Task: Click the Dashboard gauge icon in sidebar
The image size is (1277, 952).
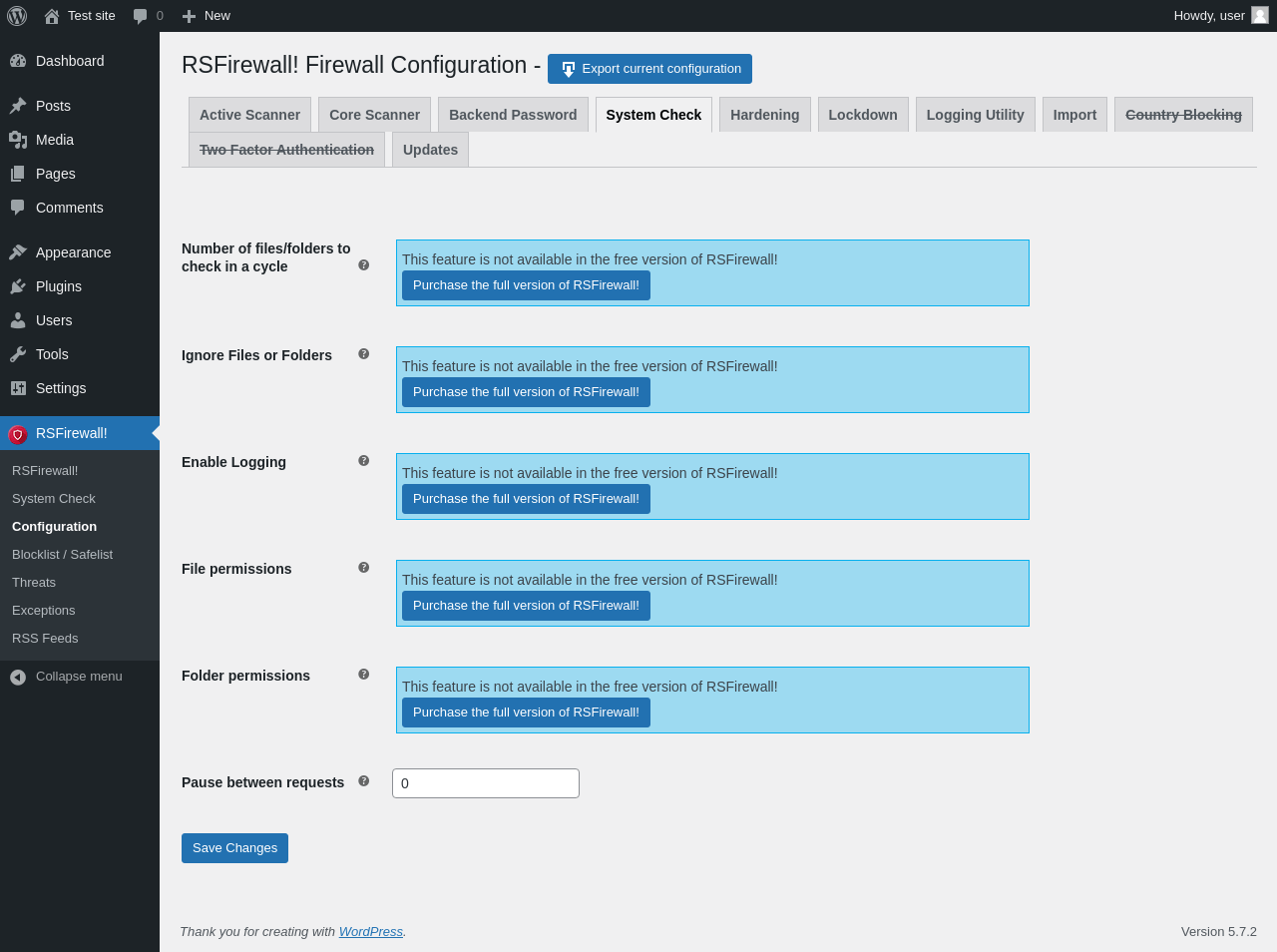Action: [x=18, y=61]
